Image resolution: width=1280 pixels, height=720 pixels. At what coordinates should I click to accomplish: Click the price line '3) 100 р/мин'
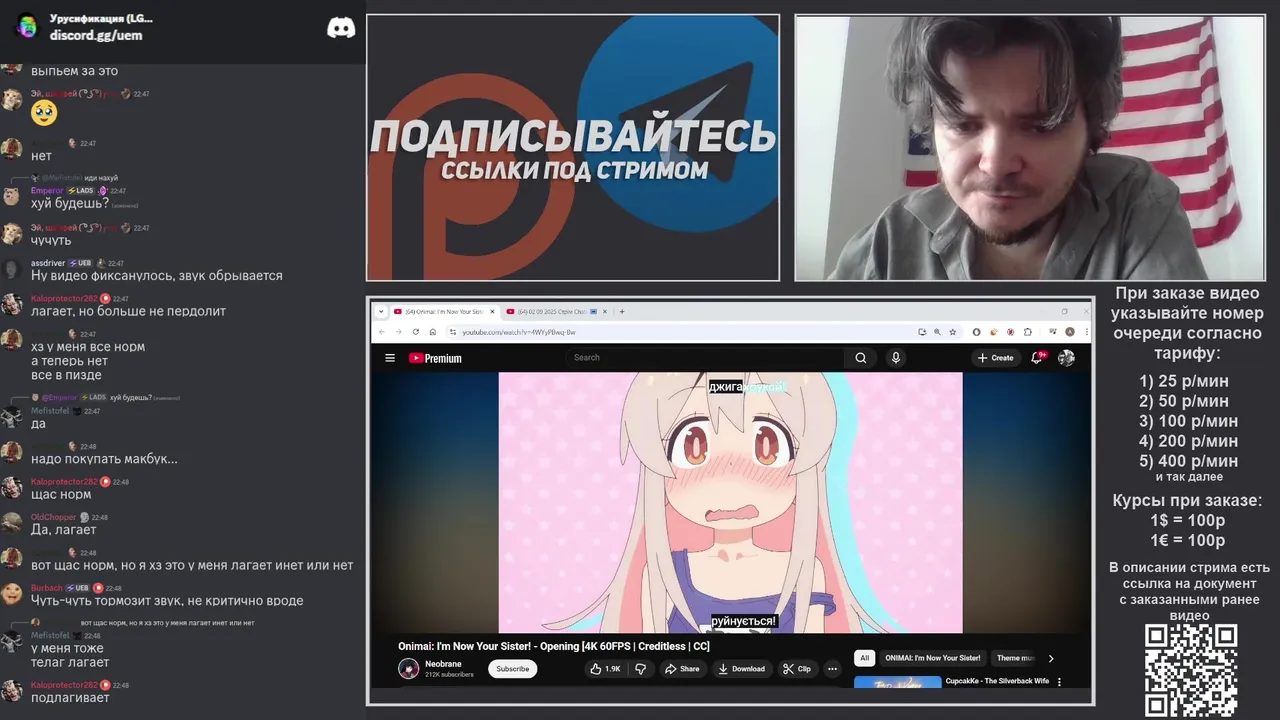[x=1188, y=421]
